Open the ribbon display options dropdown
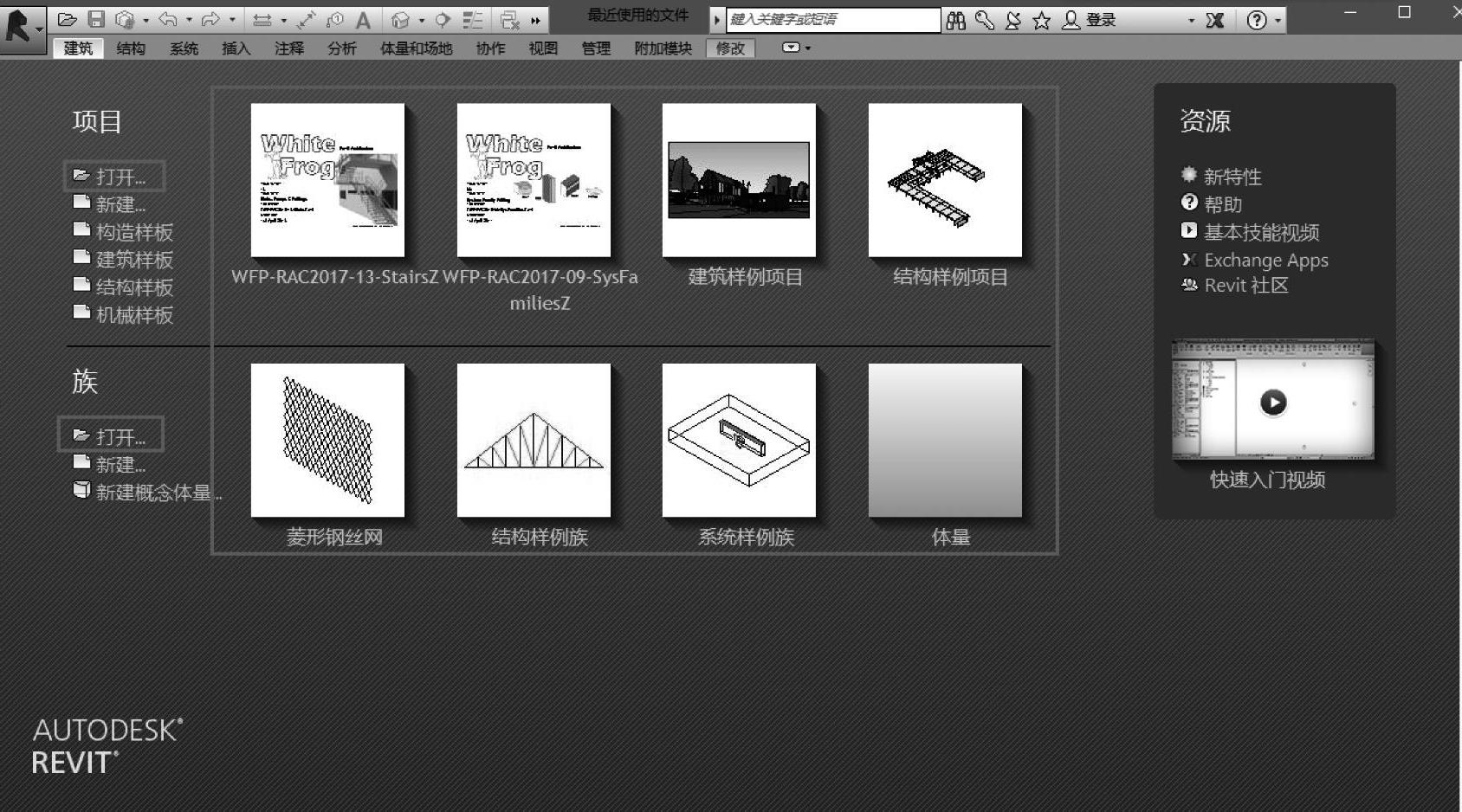Viewport: 1462px width, 812px height. [796, 48]
